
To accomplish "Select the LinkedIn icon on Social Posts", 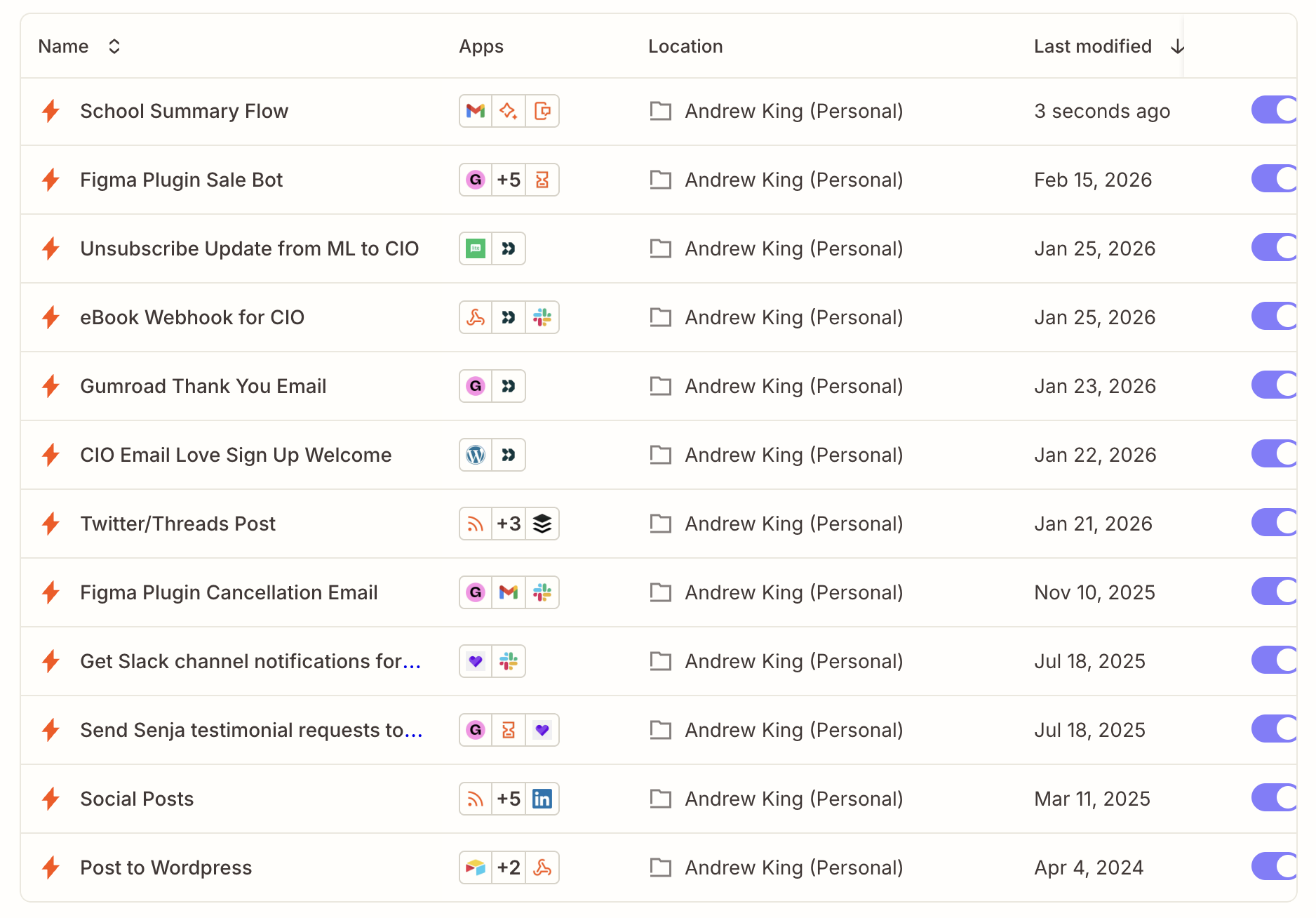I will click(x=542, y=799).
